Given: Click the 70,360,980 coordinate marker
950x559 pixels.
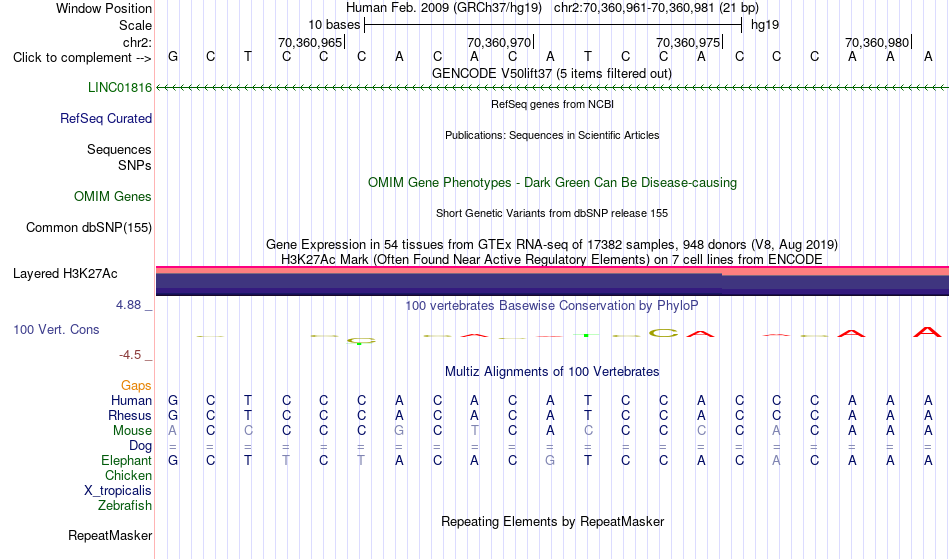Looking at the screenshot, I should coord(877,42).
